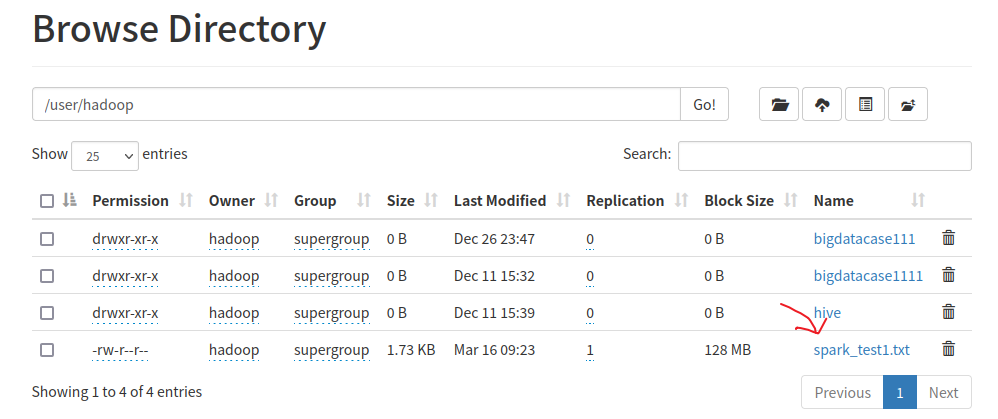Click the create new directory icon
Screen dimensions: 998x419
pyautogui.click(x=908, y=104)
